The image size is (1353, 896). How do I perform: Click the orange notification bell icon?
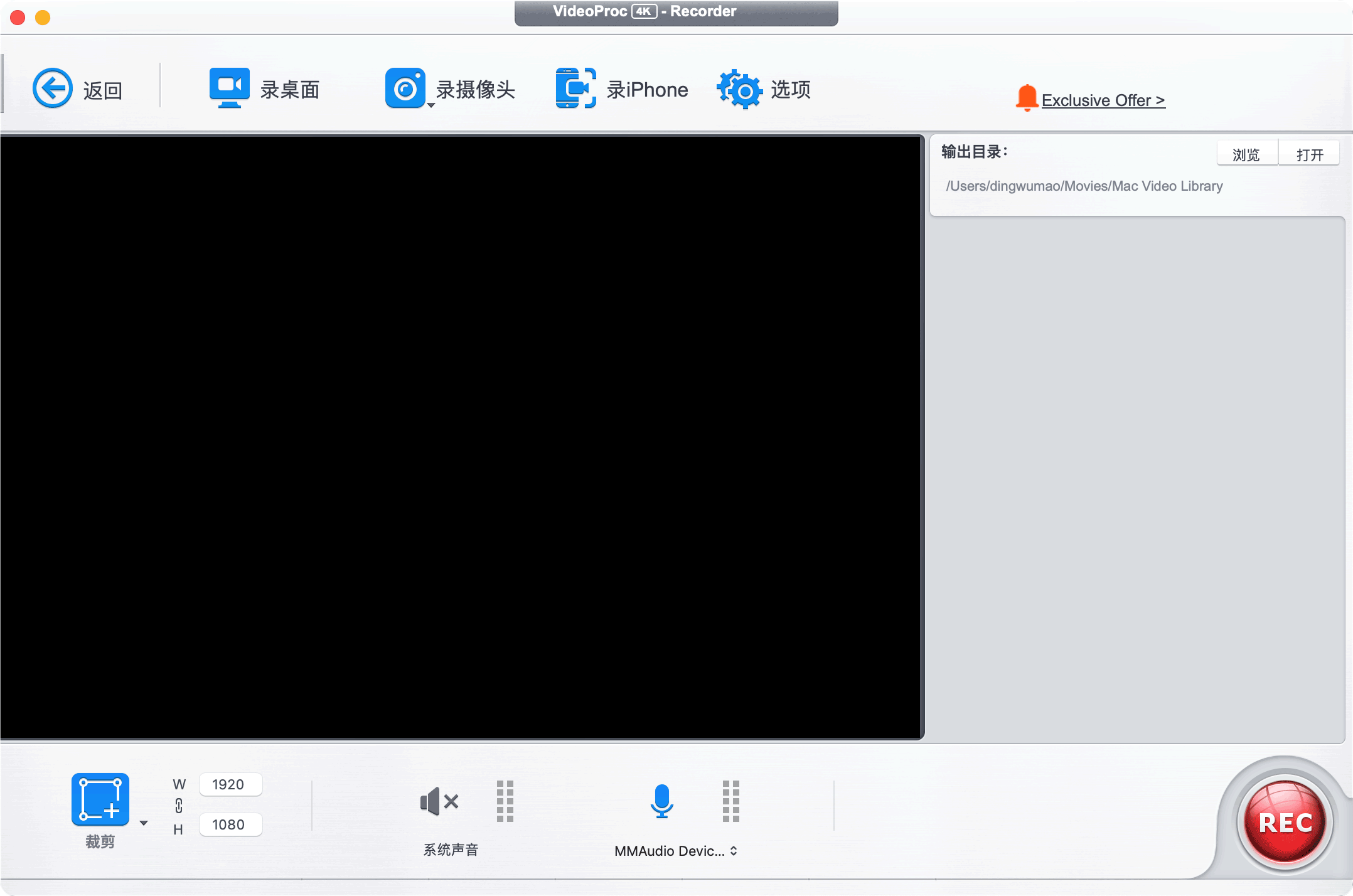pyautogui.click(x=1026, y=98)
